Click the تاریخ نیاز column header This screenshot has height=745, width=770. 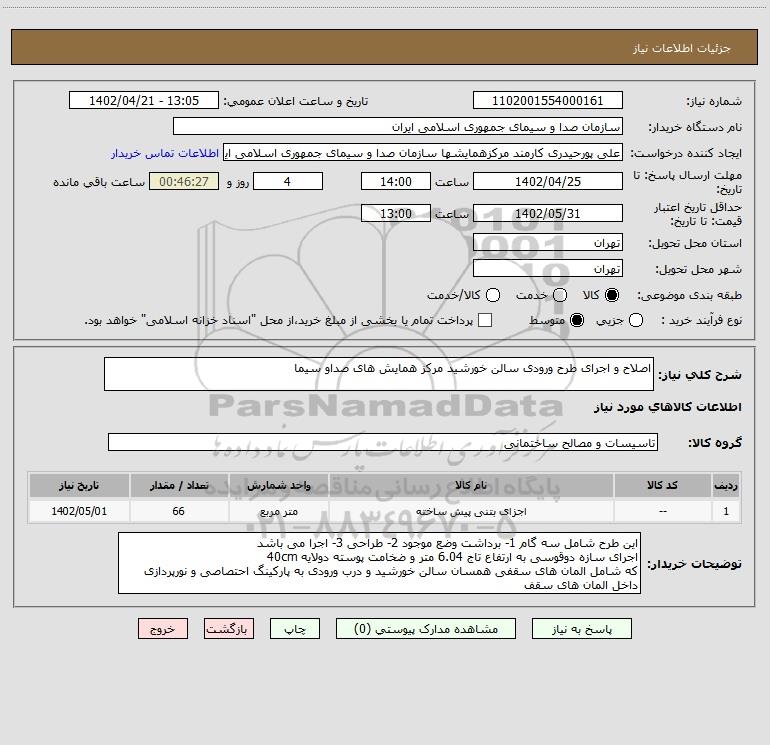pos(79,485)
